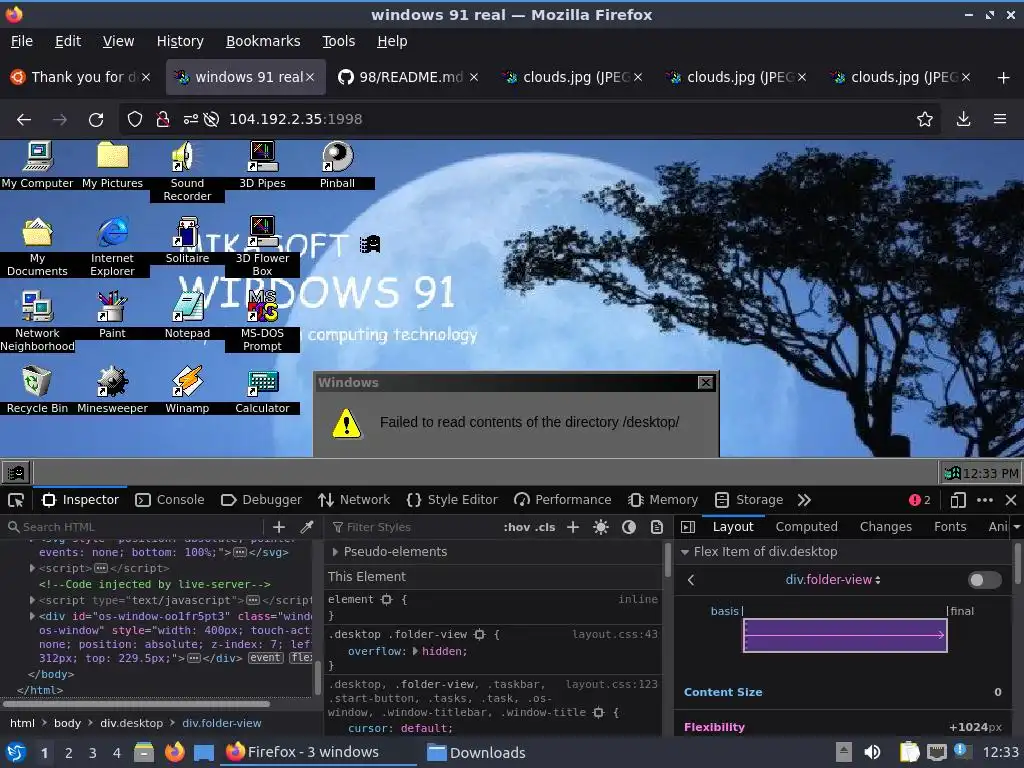This screenshot has width=1024, height=768.
Task: Launch Solitaire shortcut
Action: (187, 240)
